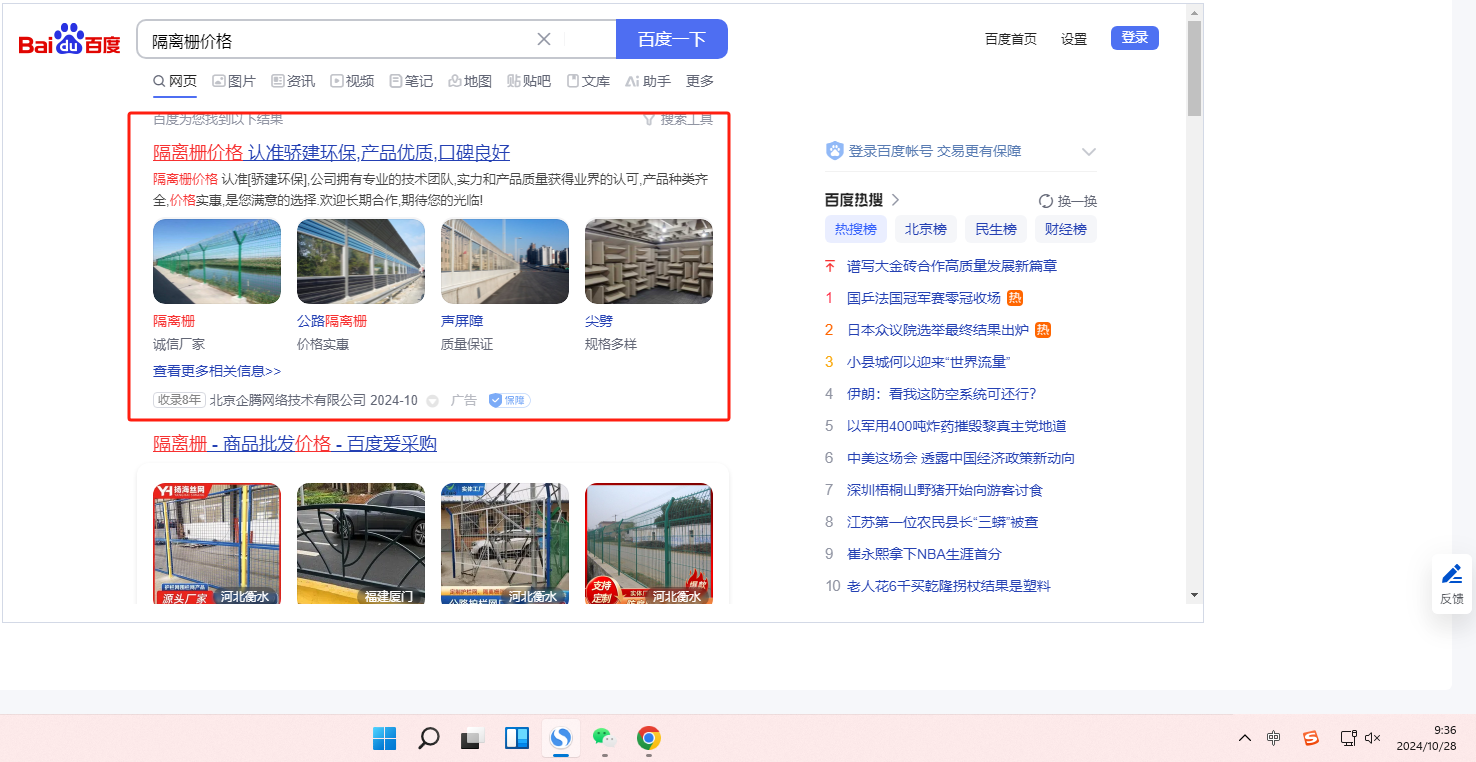Image resolution: width=1476 pixels, height=762 pixels.
Task: Switch to the 图片 search tab
Action: pyautogui.click(x=234, y=81)
